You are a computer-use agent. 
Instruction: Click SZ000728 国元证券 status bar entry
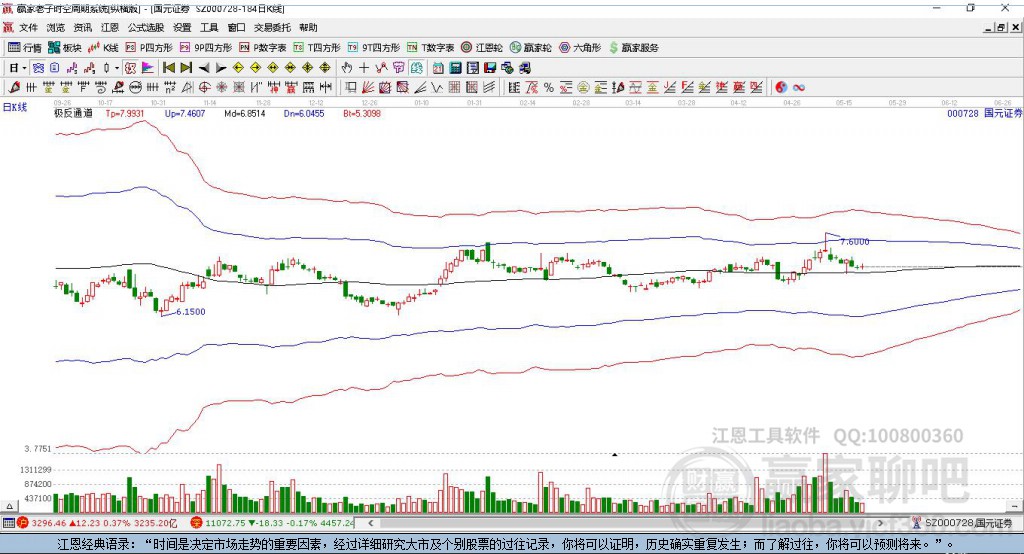(963, 523)
